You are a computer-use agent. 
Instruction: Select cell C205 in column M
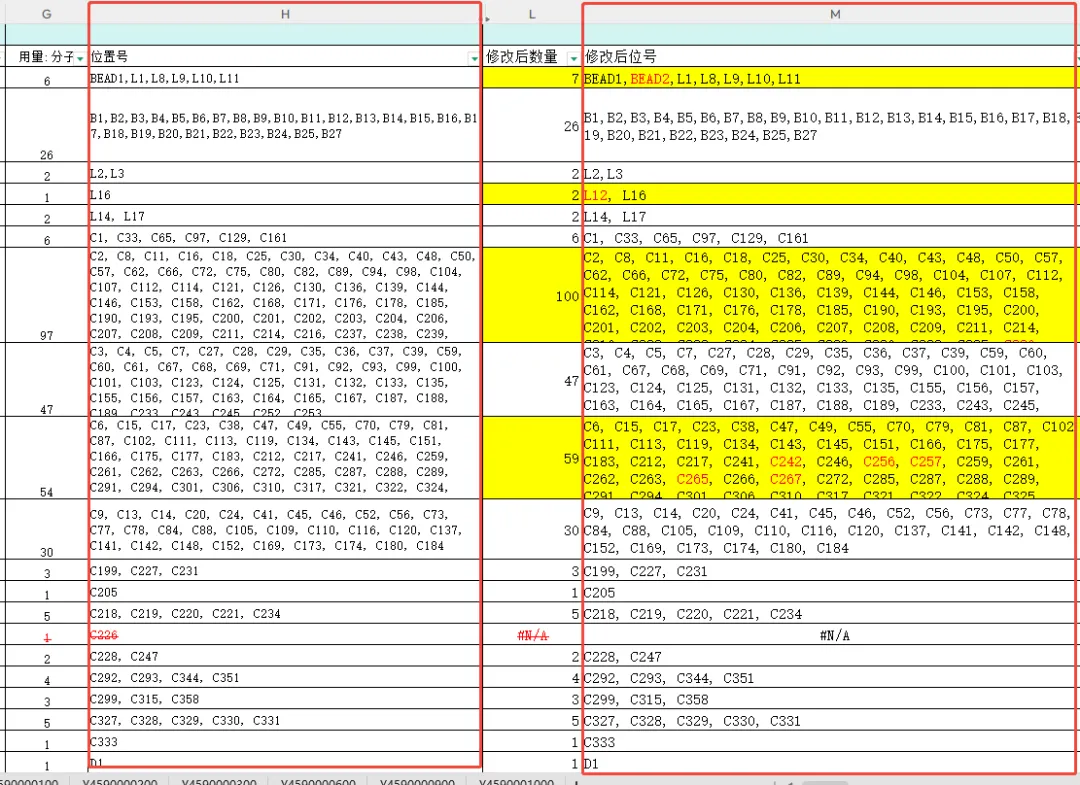click(x=830, y=592)
